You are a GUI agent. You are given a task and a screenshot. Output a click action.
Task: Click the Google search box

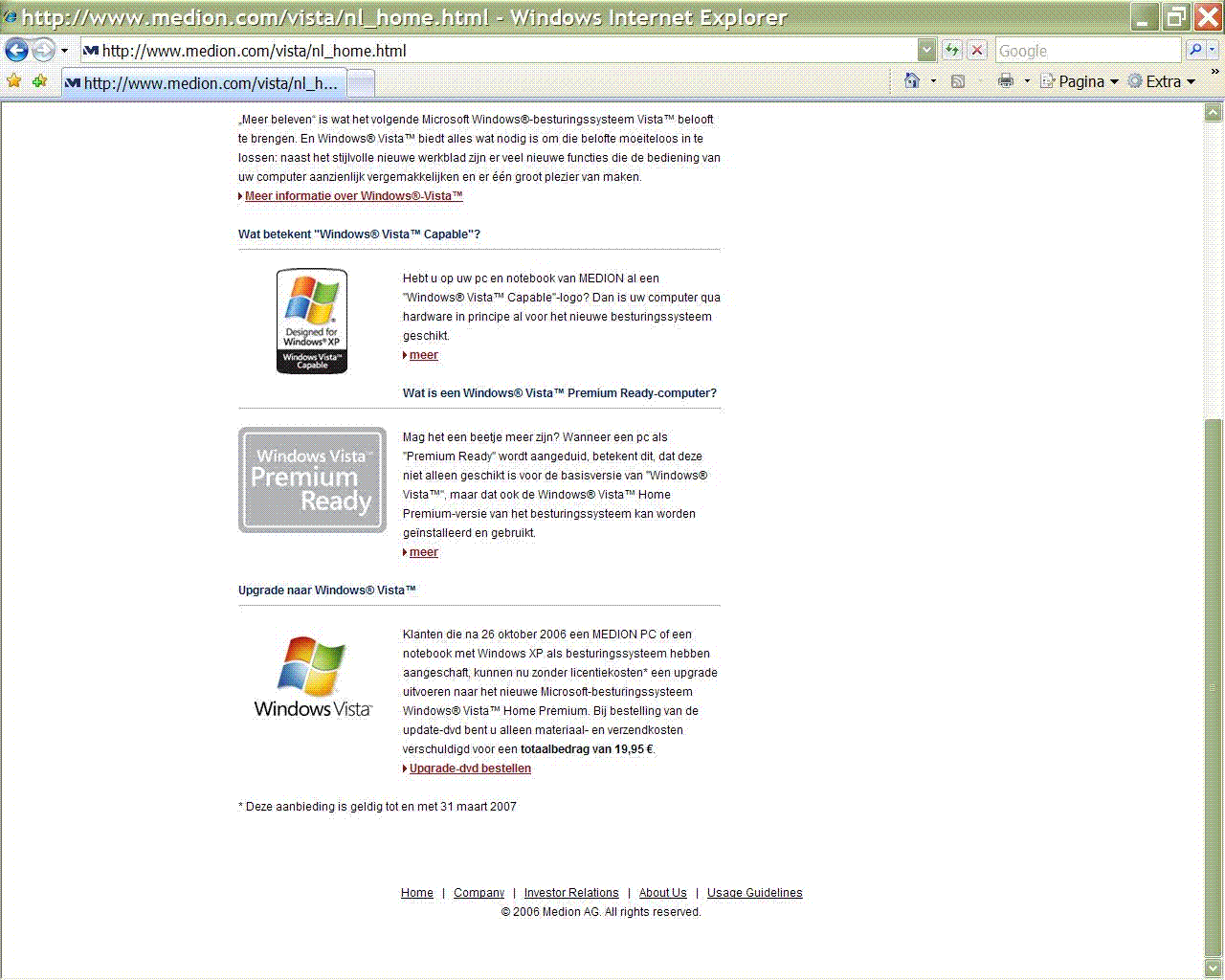(x=1088, y=51)
